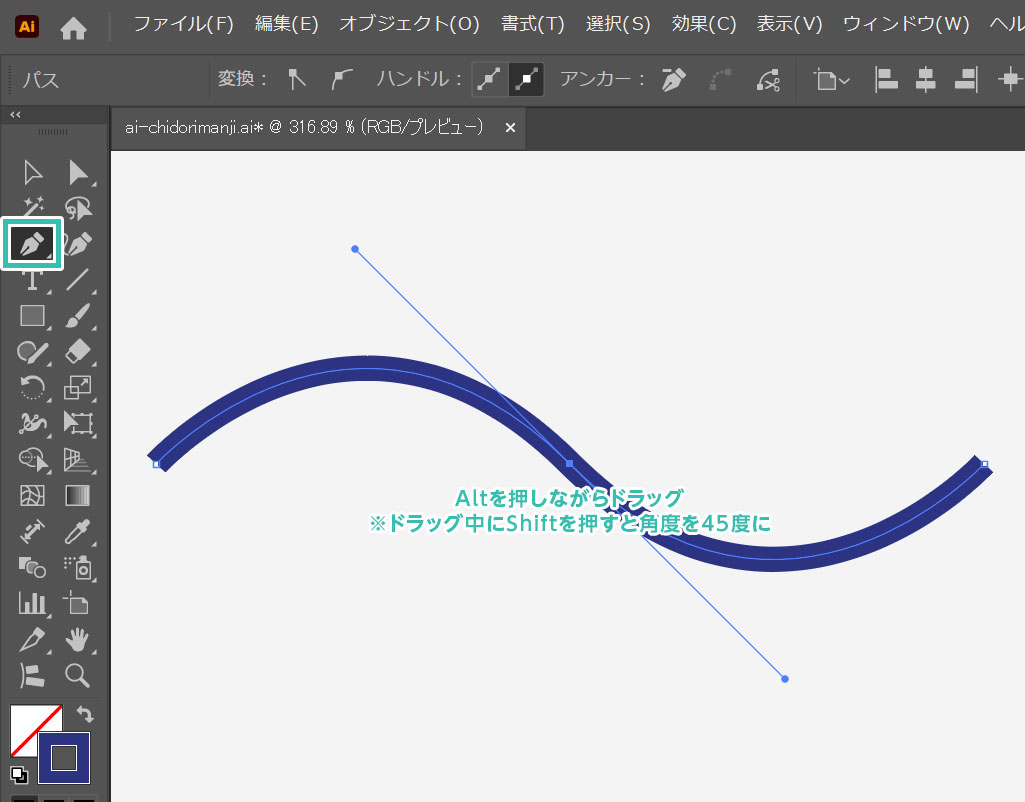Open the transform options dropdown

pyautogui.click(x=831, y=80)
